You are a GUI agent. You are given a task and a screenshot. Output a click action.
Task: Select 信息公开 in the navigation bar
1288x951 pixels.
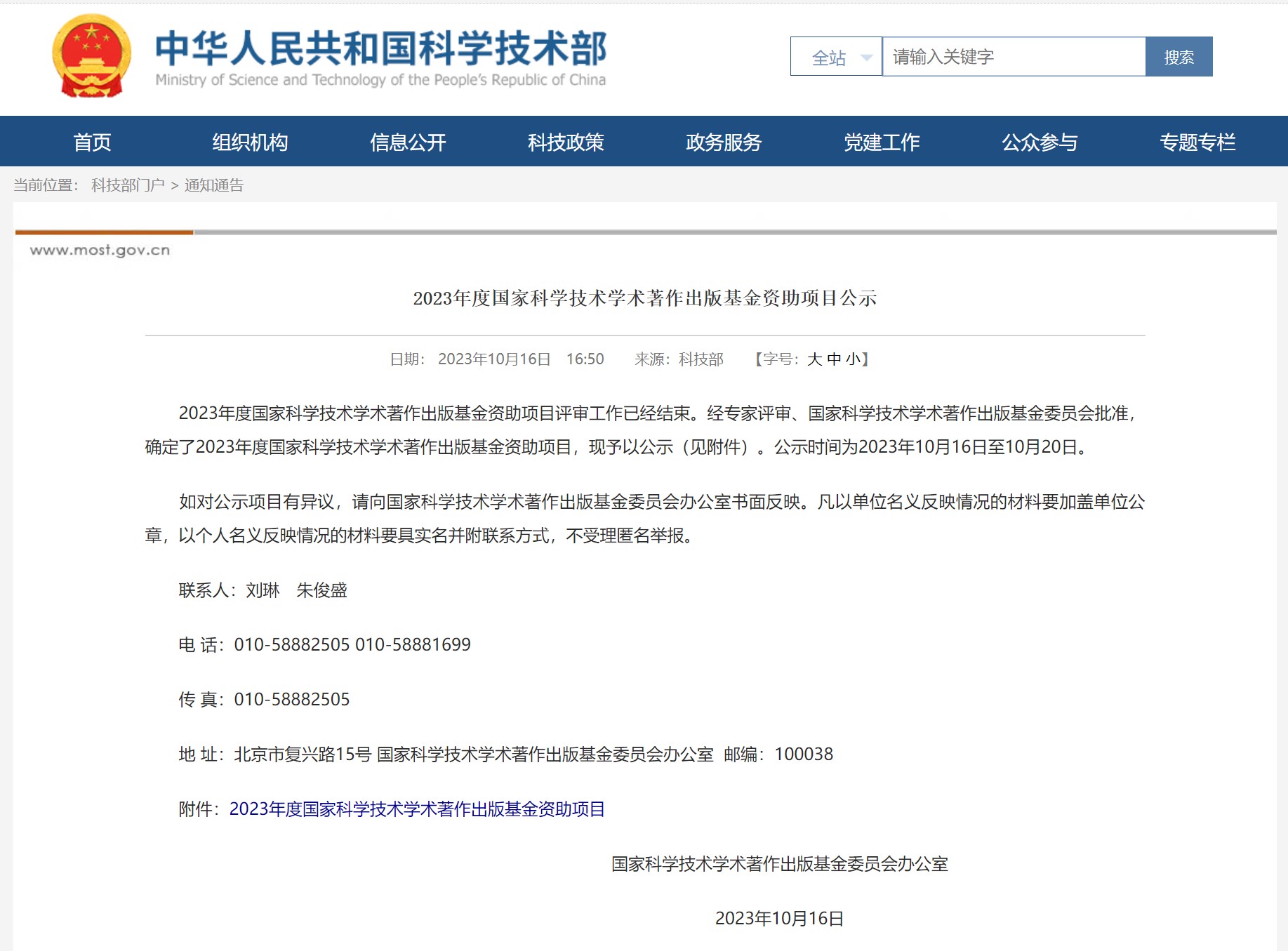click(x=408, y=142)
